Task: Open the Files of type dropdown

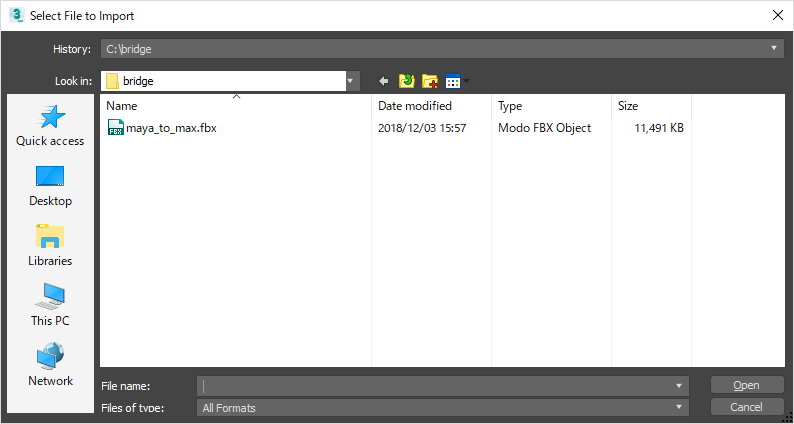Action: (680, 407)
